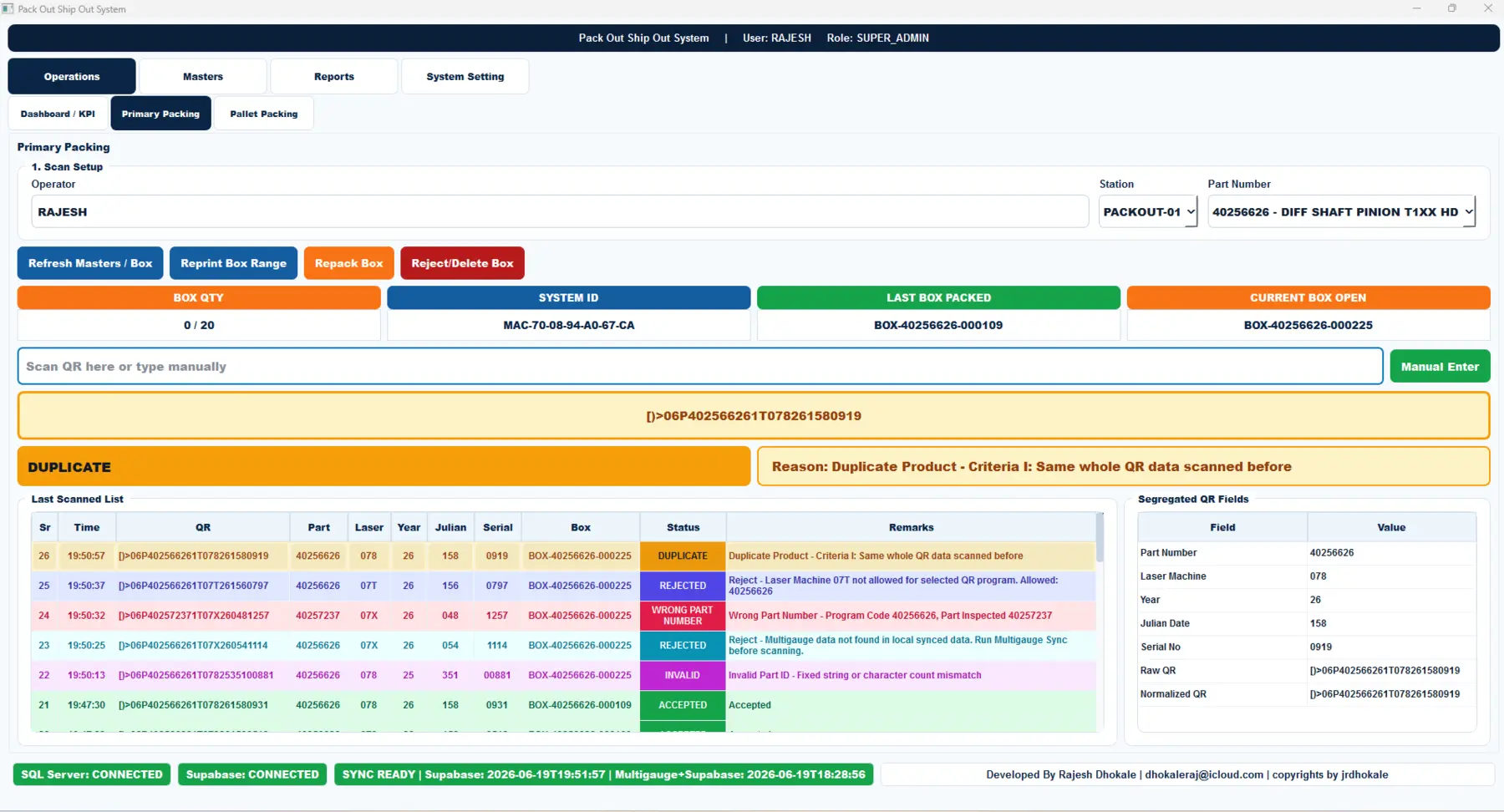Click the Status column header
This screenshot has height=812, width=1504.
[683, 527]
